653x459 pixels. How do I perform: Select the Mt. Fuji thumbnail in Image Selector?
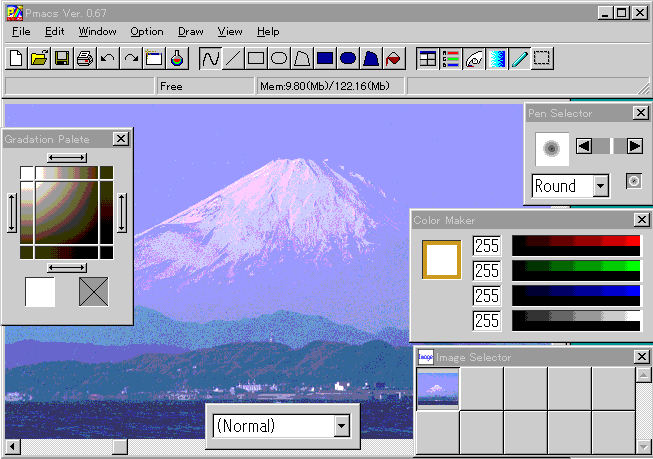pyautogui.click(x=438, y=389)
